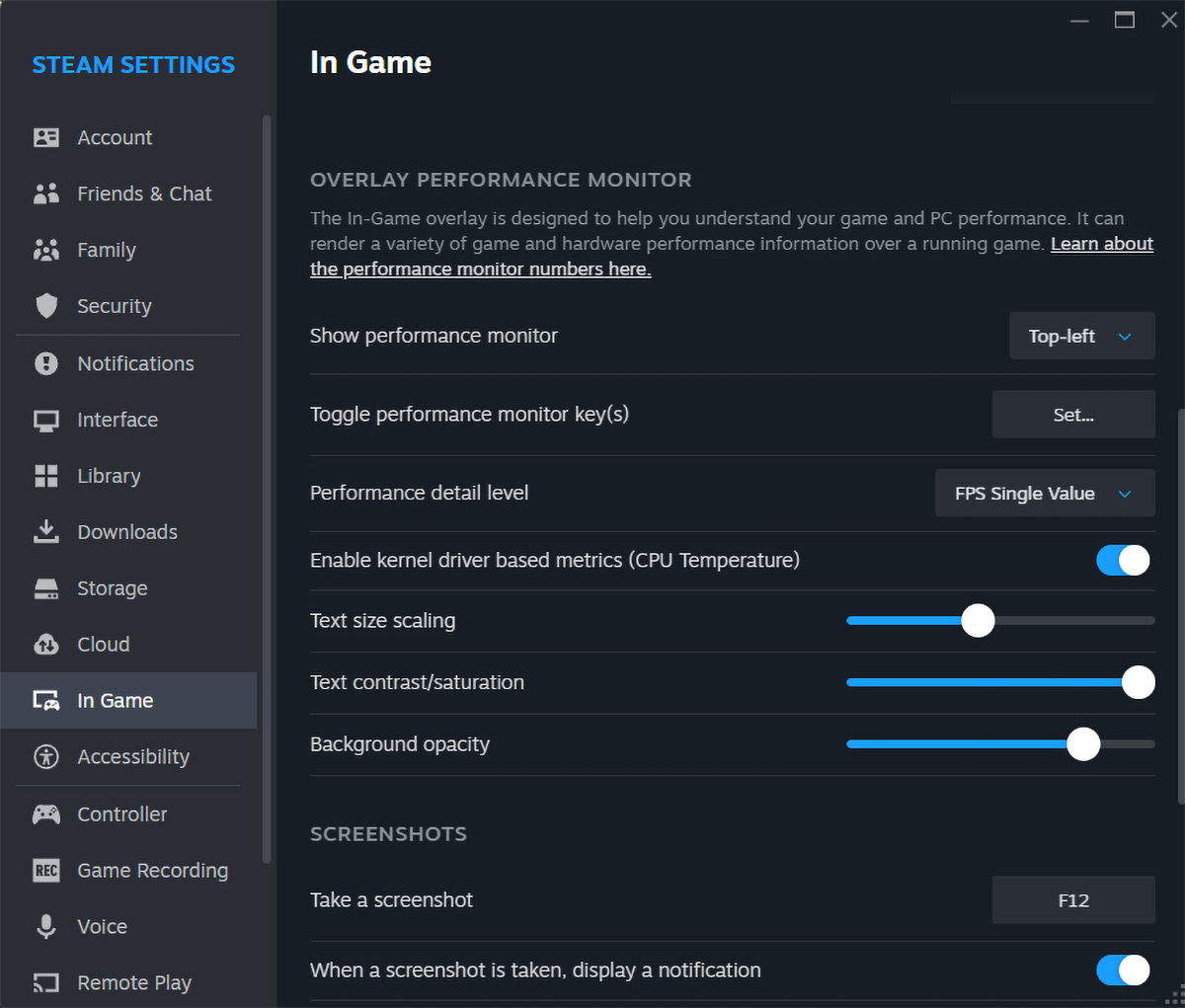Click the F12 screenshot shortcut field
This screenshot has height=1008, width=1185.
(1073, 900)
